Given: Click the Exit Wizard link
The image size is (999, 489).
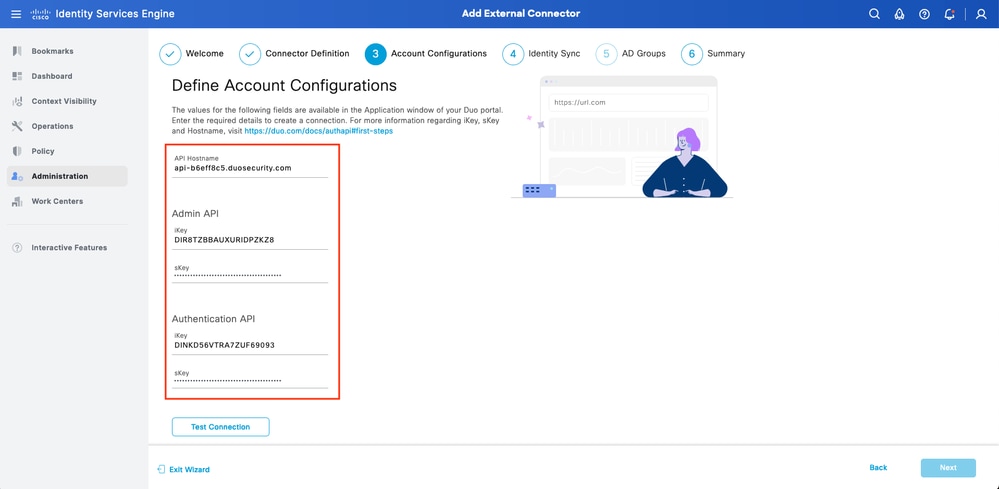Looking at the screenshot, I should (189, 469).
